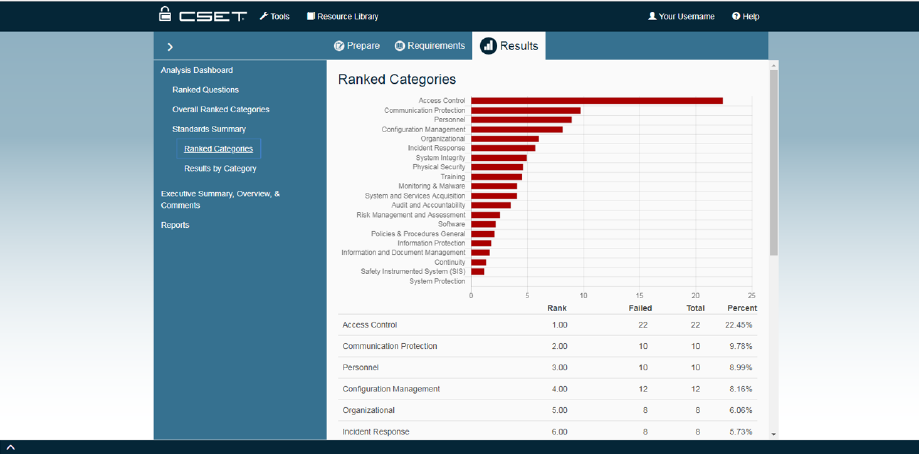Screen dimensions: 919x454
Task: Select the Communication Protection table row
Action: click(x=549, y=346)
